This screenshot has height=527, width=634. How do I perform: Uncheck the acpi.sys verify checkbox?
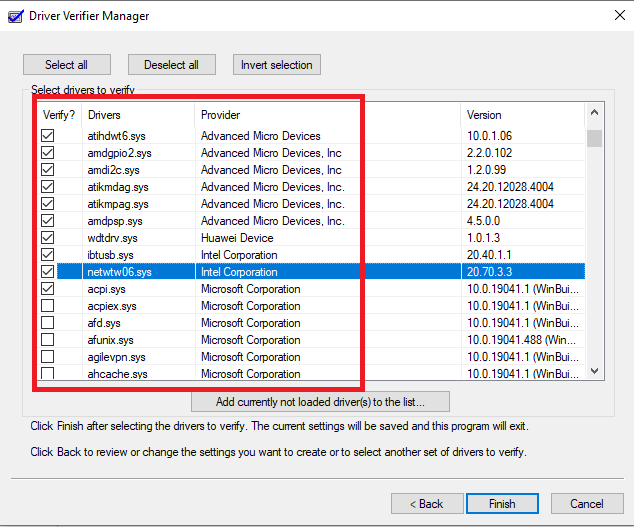48,288
